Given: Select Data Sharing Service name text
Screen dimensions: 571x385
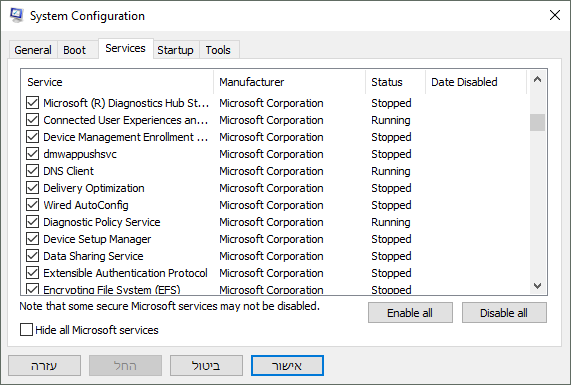Looking at the screenshot, I should click(93, 256).
